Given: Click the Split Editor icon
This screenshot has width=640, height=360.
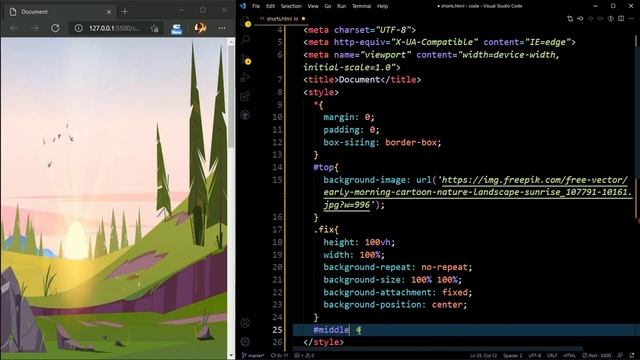Looking at the screenshot, I should click(x=621, y=18).
